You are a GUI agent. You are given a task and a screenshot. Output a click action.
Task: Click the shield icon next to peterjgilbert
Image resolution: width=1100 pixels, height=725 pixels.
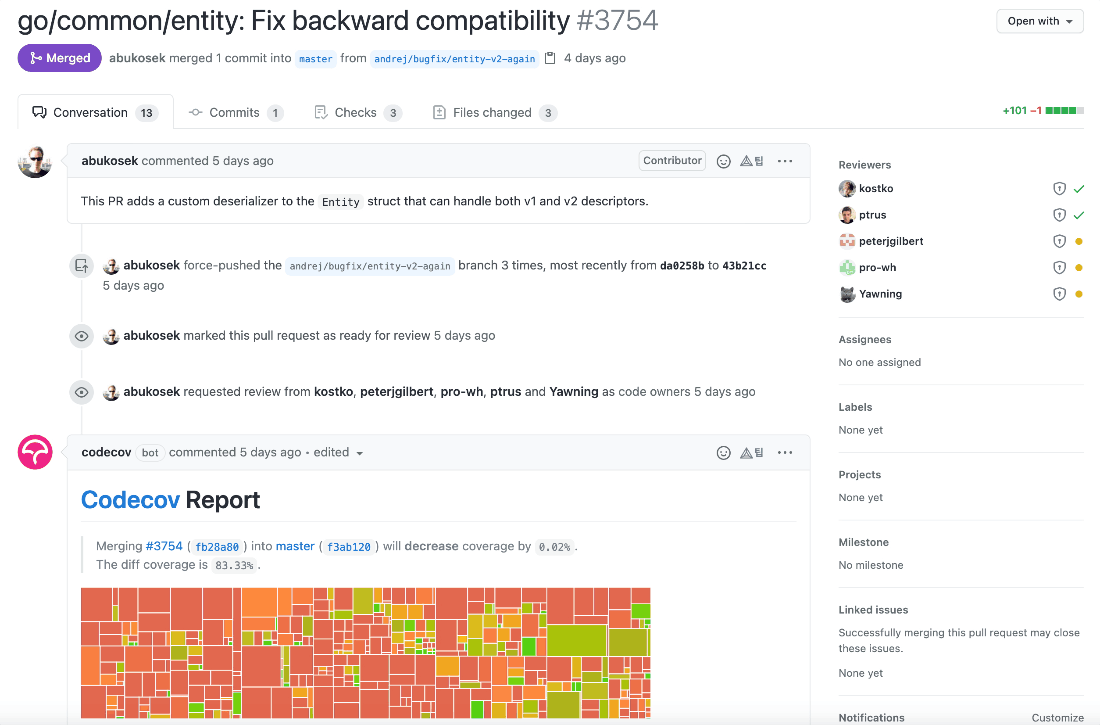[x=1059, y=241]
